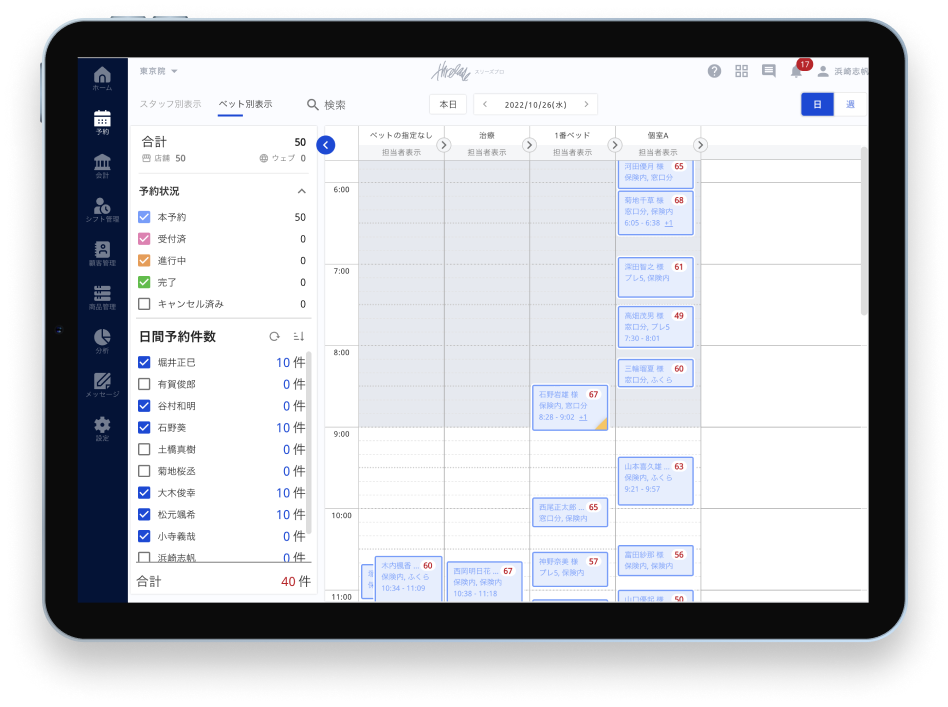This screenshot has height=707, width=948.
Task: Open the chat message icon in header
Action: click(x=768, y=71)
